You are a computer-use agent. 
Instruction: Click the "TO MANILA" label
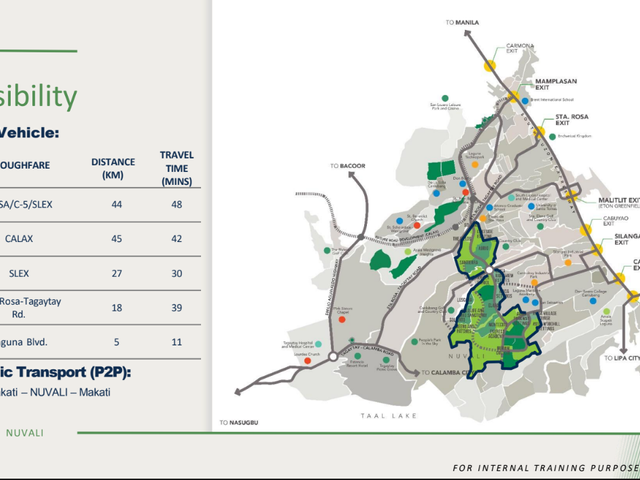(462, 22)
